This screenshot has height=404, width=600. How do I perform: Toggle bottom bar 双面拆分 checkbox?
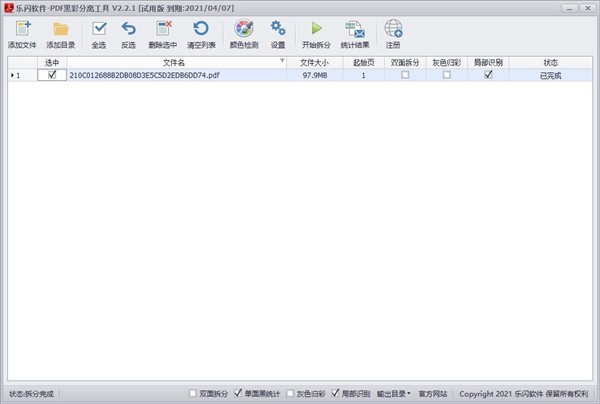point(193,393)
